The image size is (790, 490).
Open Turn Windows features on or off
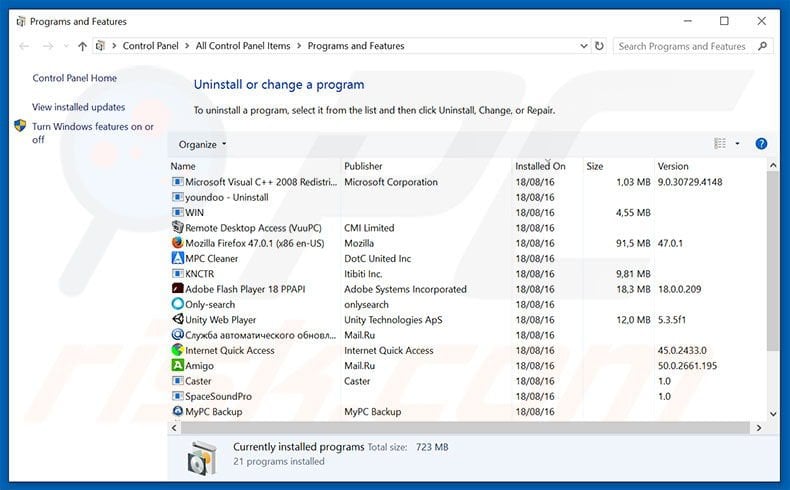93,133
